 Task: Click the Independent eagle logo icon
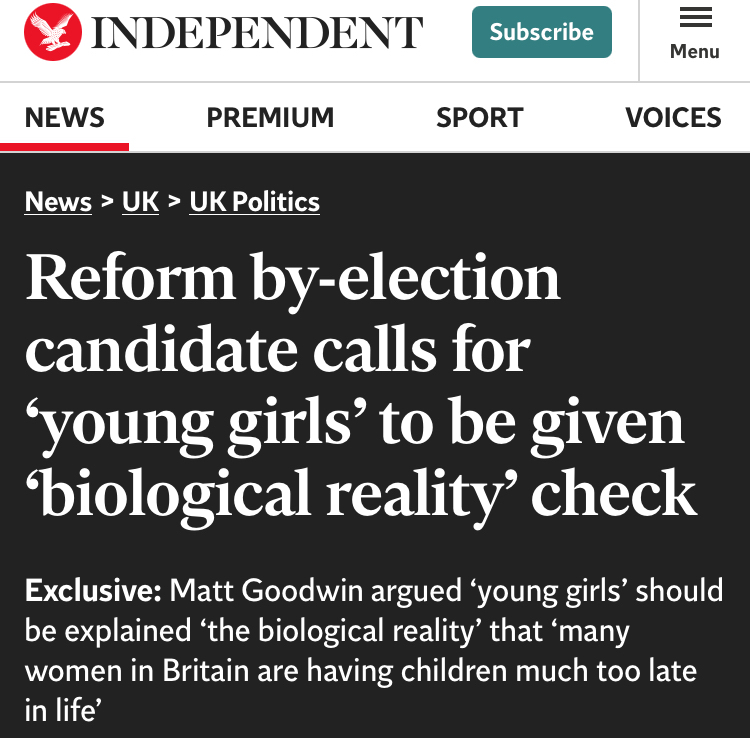point(52,32)
